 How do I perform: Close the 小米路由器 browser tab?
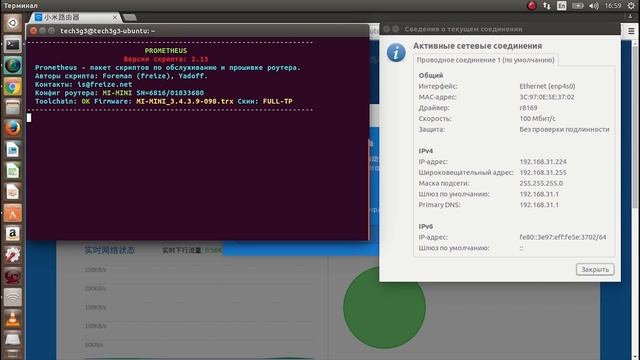(x=115, y=18)
